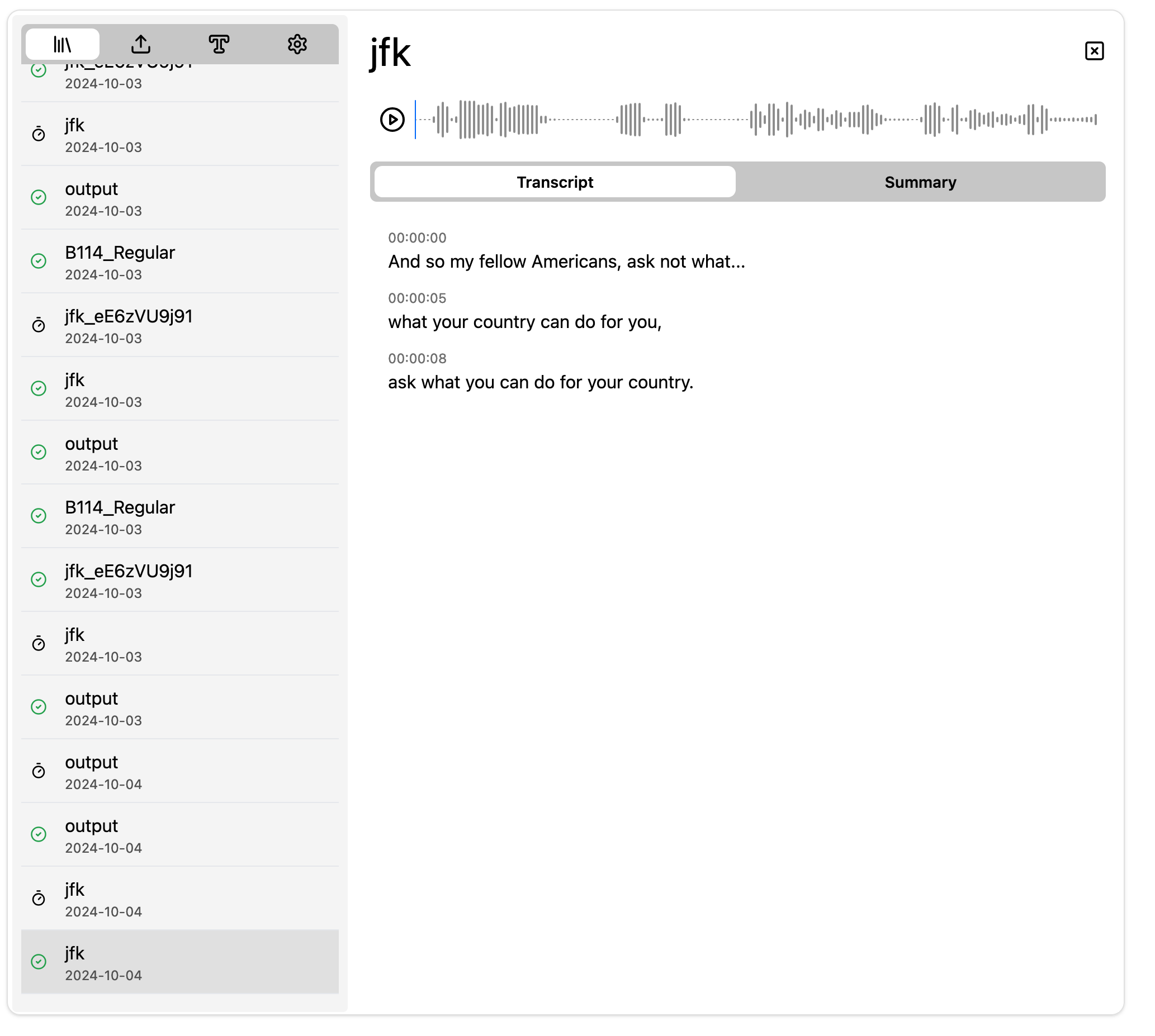Open the upload file icon tab

pyautogui.click(x=141, y=44)
